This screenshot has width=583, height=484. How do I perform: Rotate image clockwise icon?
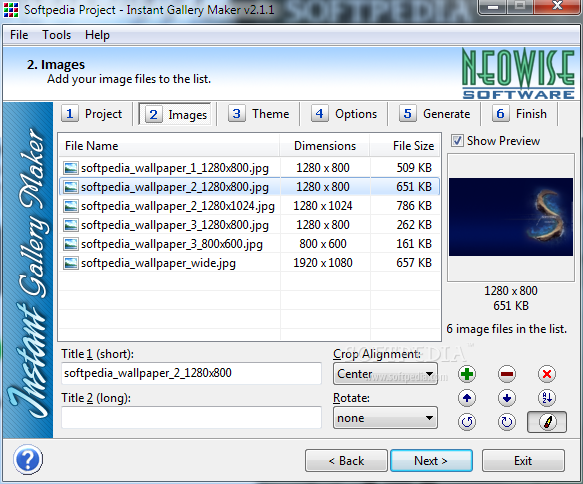[507, 422]
